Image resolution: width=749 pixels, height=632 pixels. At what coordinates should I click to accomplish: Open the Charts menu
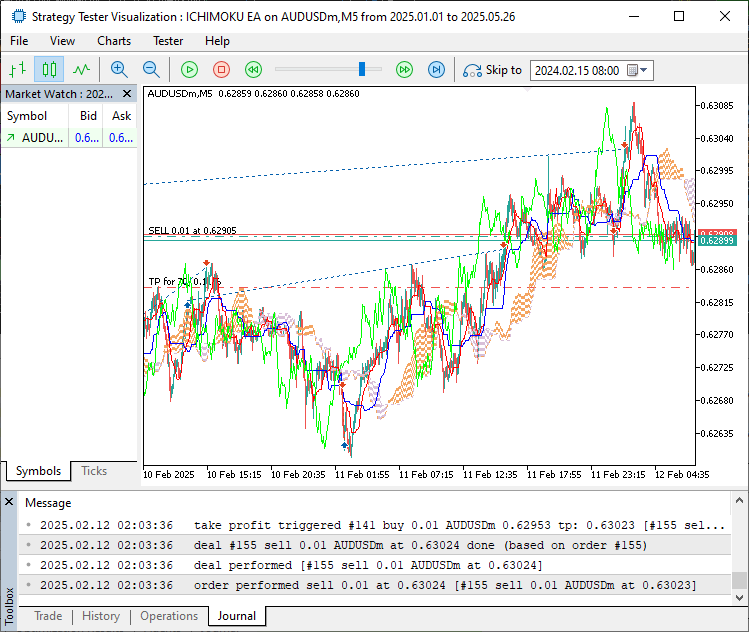(x=114, y=41)
